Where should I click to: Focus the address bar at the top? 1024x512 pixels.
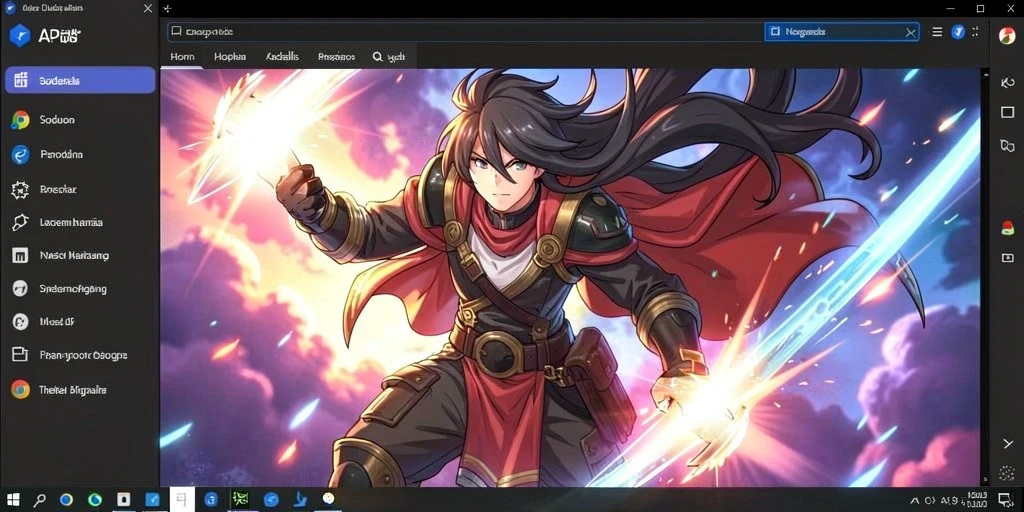click(x=465, y=32)
